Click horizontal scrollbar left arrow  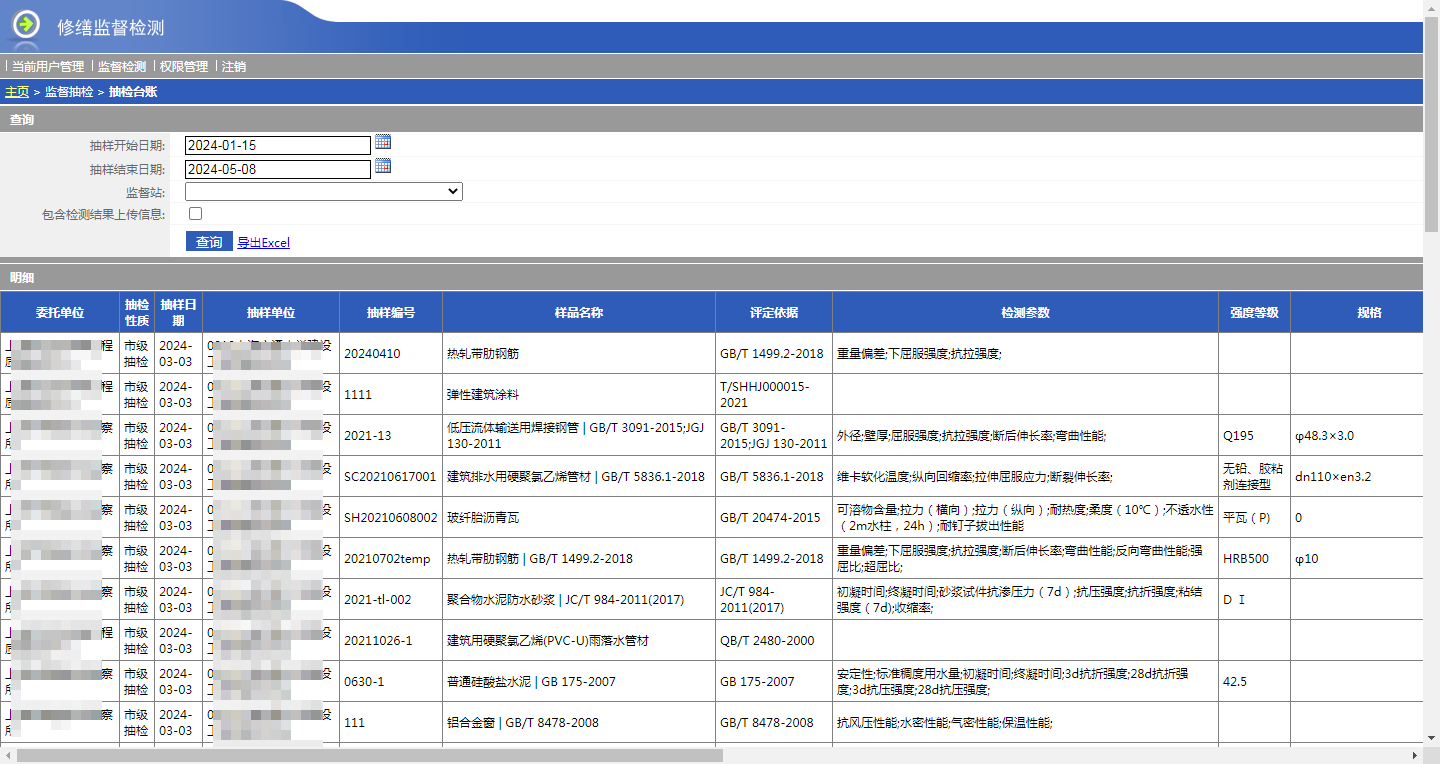point(8,756)
